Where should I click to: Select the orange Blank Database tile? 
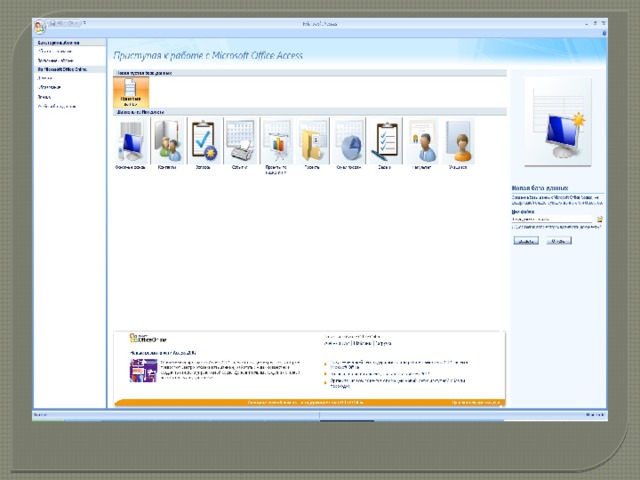tap(131, 93)
